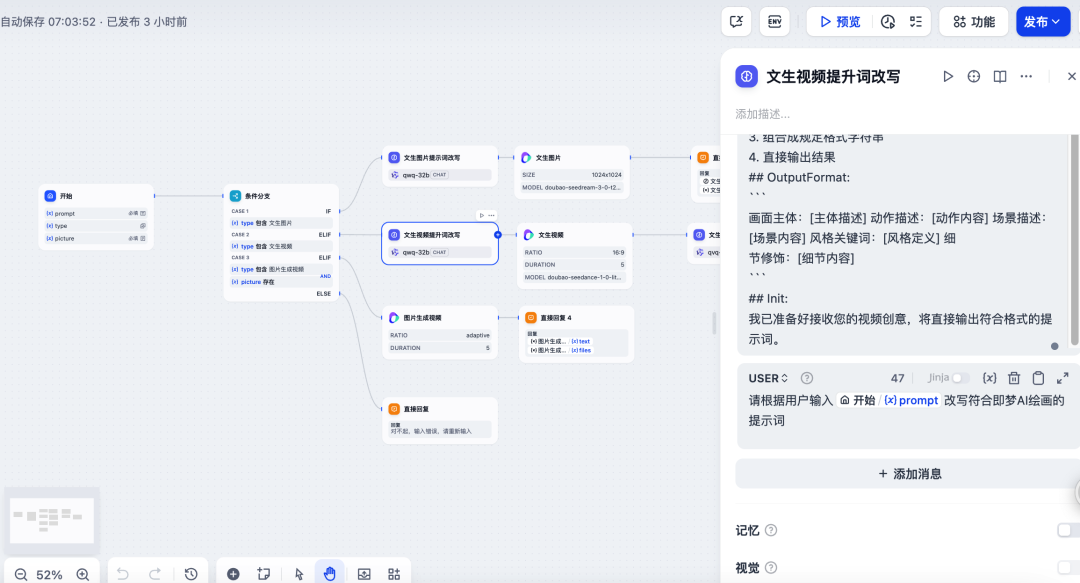Click the '## Init:' prompt line

(x=768, y=298)
